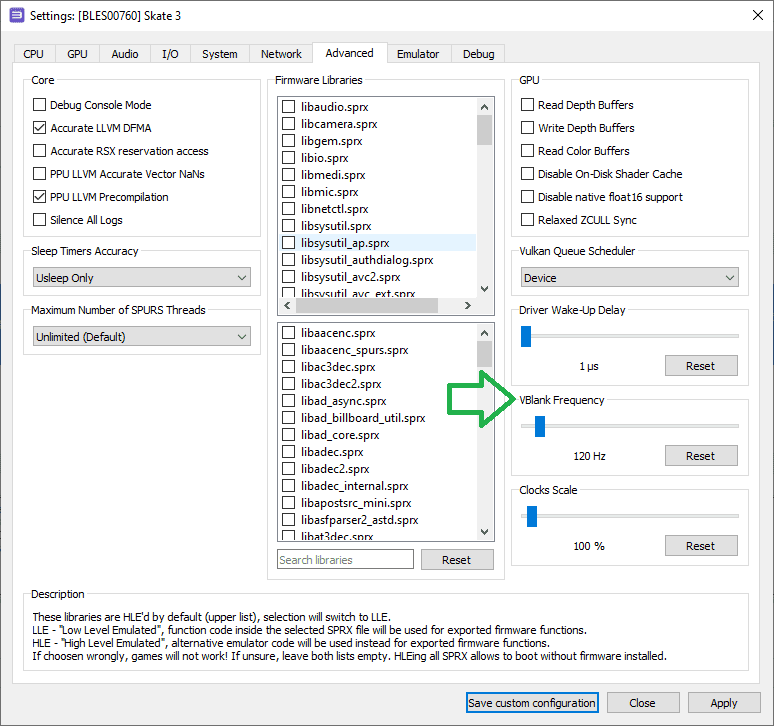Enable Accurate RSX reservation access

click(39, 151)
